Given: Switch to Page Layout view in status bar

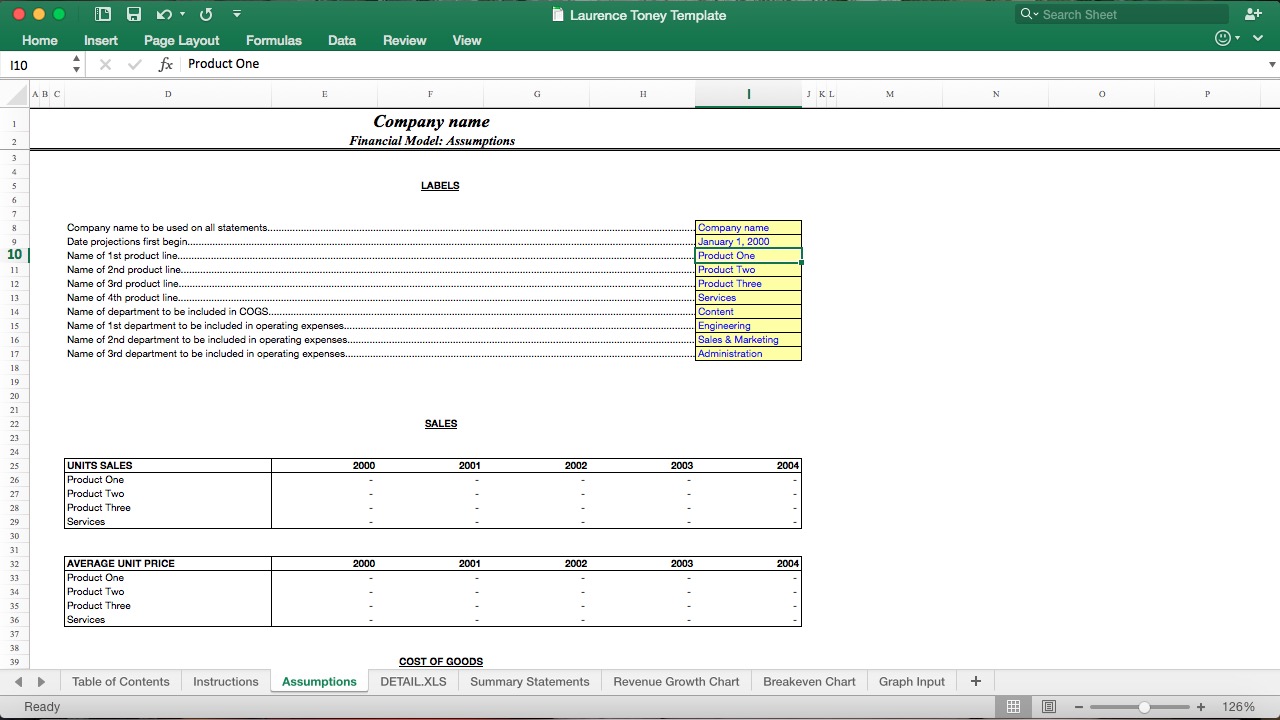Looking at the screenshot, I should pos(1049,706).
